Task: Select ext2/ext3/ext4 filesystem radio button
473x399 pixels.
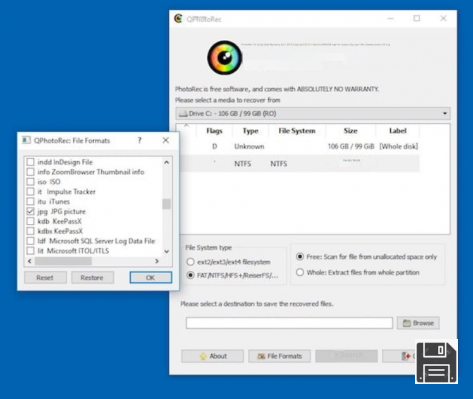Action: (190, 262)
